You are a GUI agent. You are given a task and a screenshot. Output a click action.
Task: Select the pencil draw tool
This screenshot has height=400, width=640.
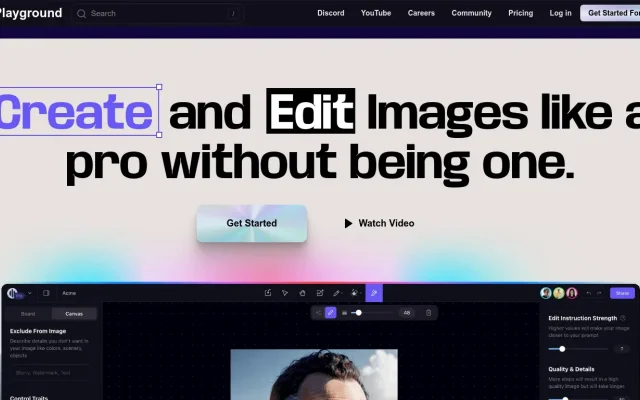pos(336,293)
